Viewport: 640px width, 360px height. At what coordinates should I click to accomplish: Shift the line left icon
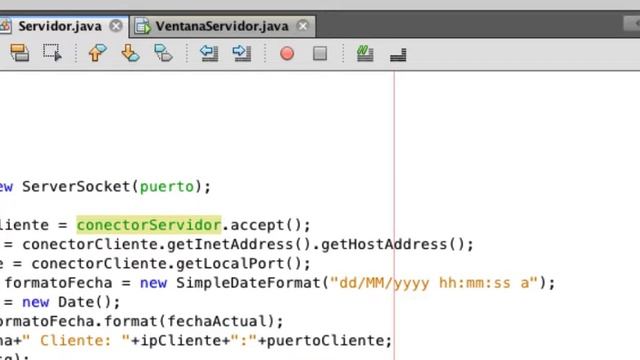(209, 53)
